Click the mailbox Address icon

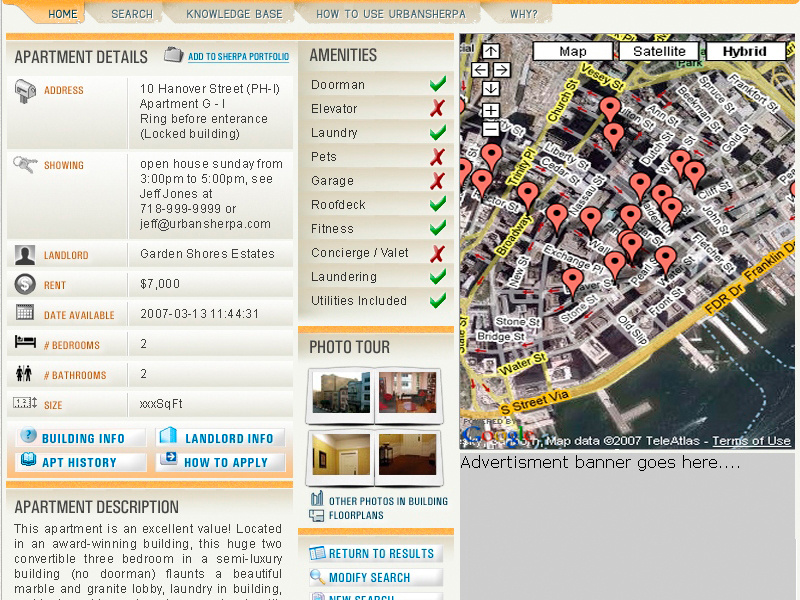tap(25, 91)
